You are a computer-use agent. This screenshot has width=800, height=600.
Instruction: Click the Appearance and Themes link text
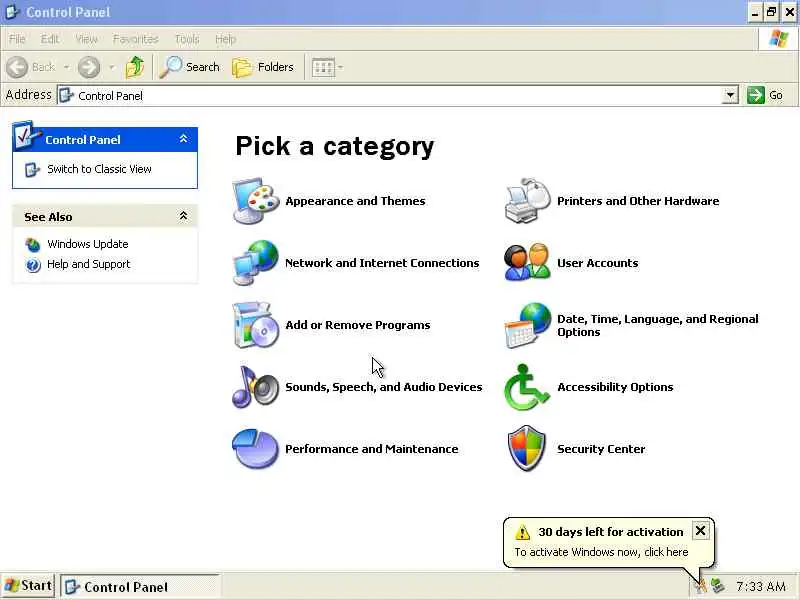355,201
